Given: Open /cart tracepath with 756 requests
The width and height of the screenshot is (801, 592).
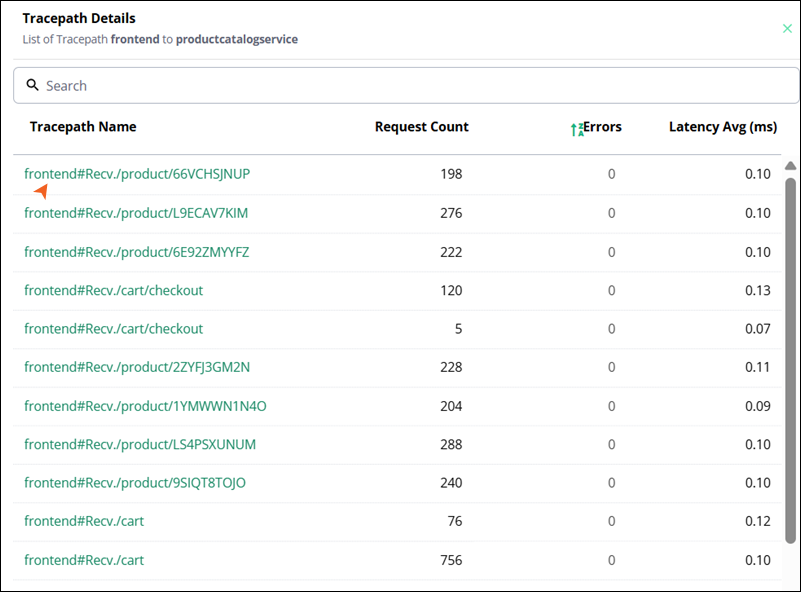Looking at the screenshot, I should coord(84,560).
